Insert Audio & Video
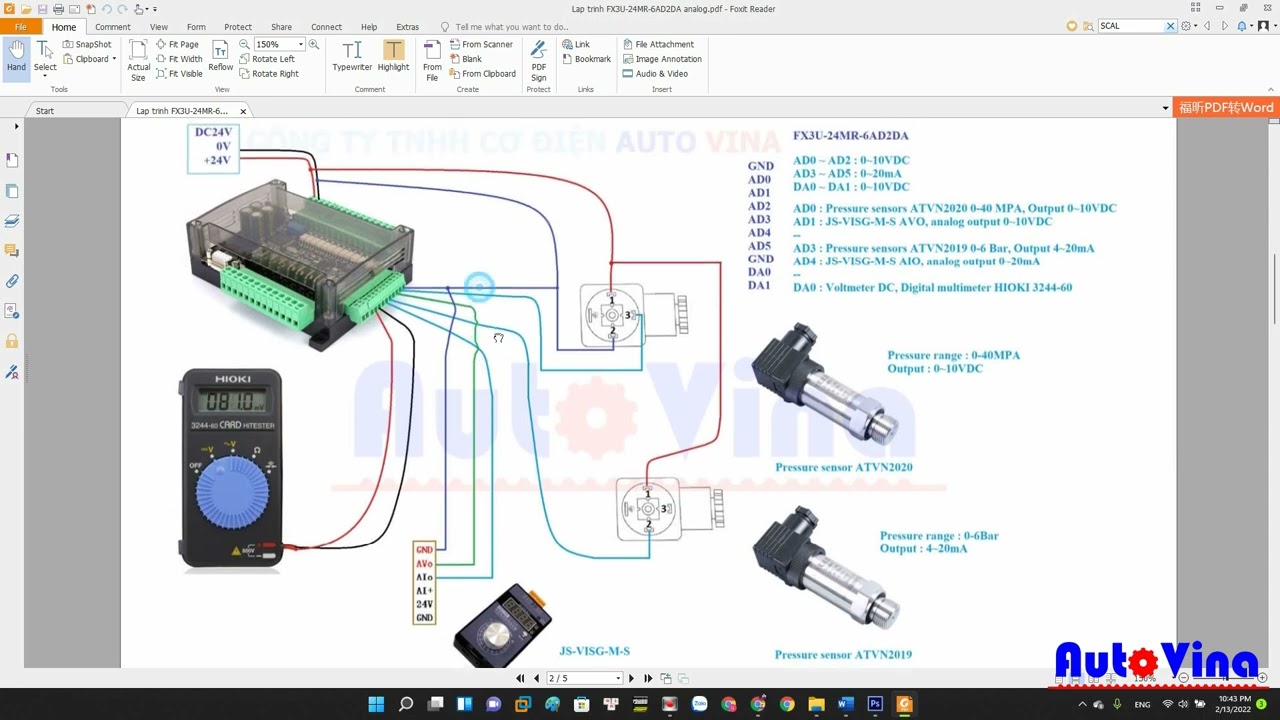This screenshot has height=720, width=1280. click(655, 74)
